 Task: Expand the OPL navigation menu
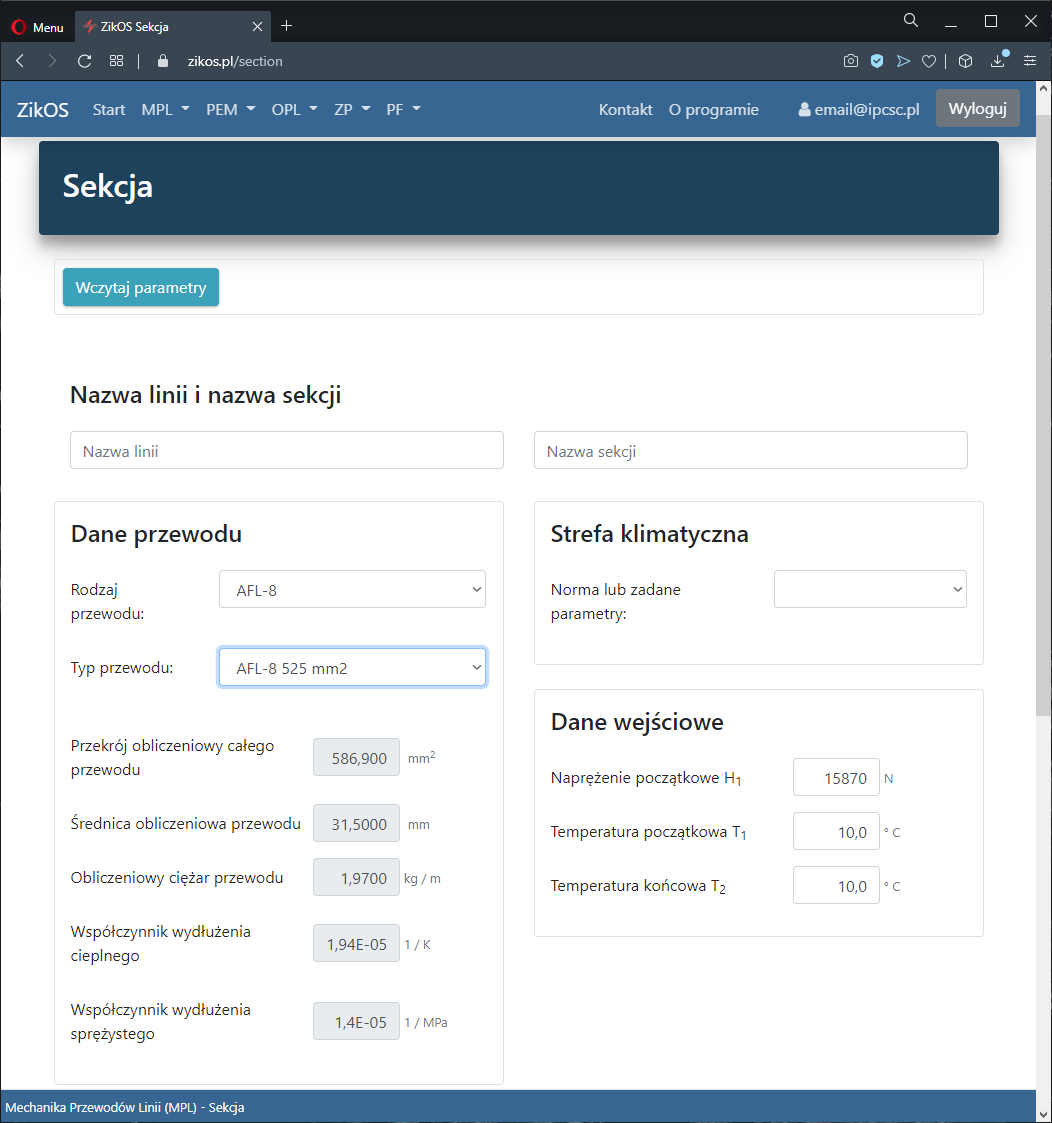pos(295,109)
